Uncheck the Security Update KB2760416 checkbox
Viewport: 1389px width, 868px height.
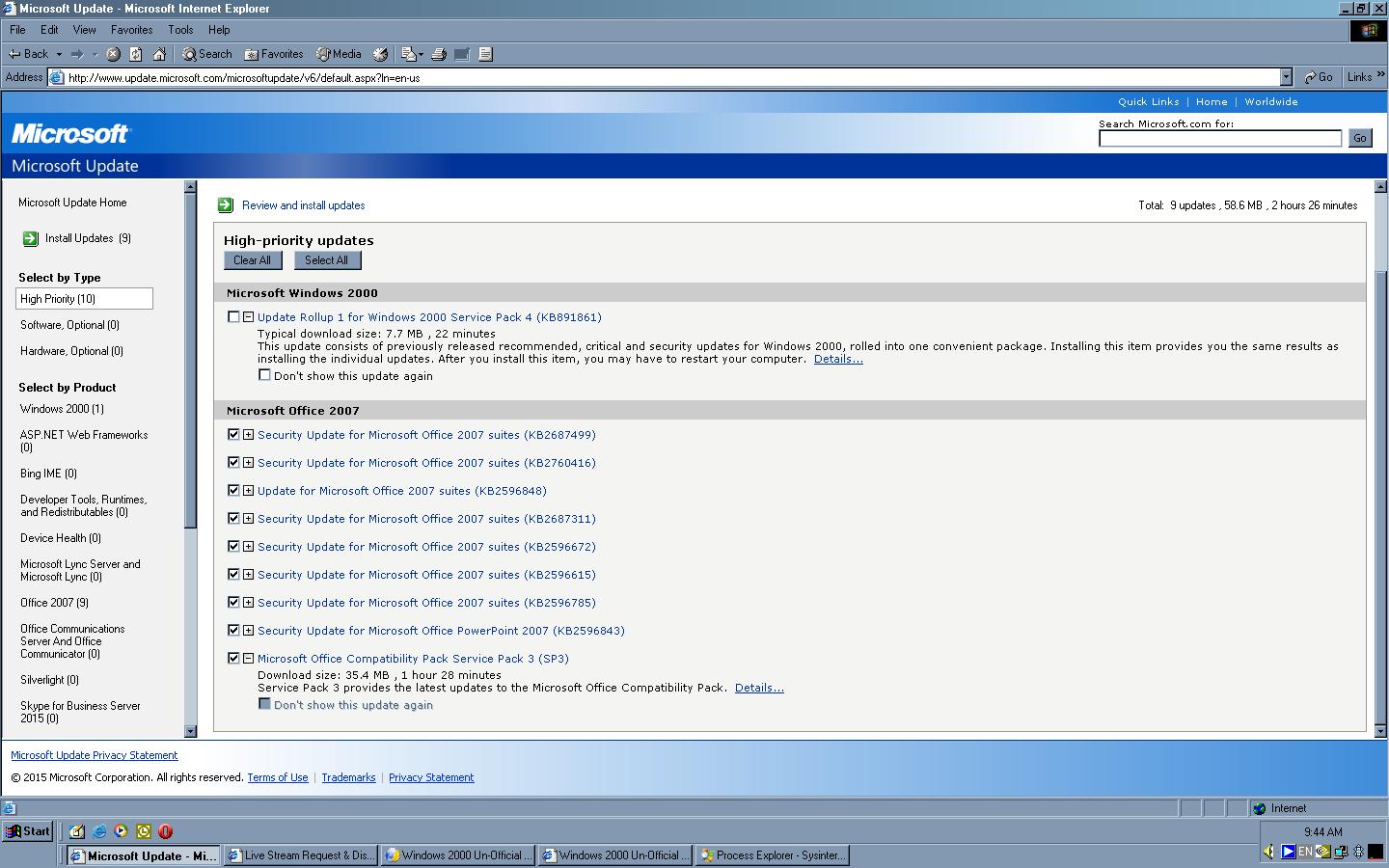[233, 462]
